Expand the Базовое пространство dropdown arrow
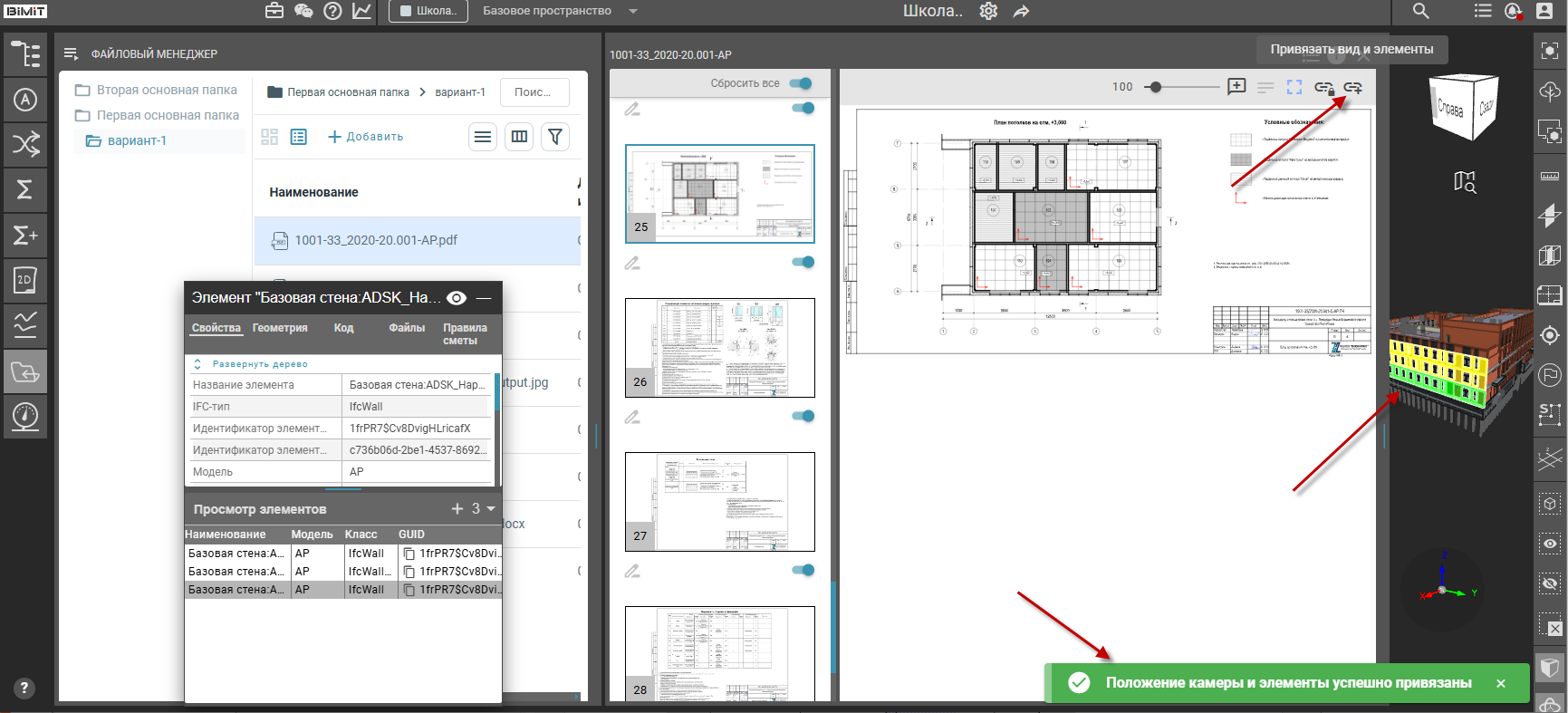 pyautogui.click(x=633, y=11)
